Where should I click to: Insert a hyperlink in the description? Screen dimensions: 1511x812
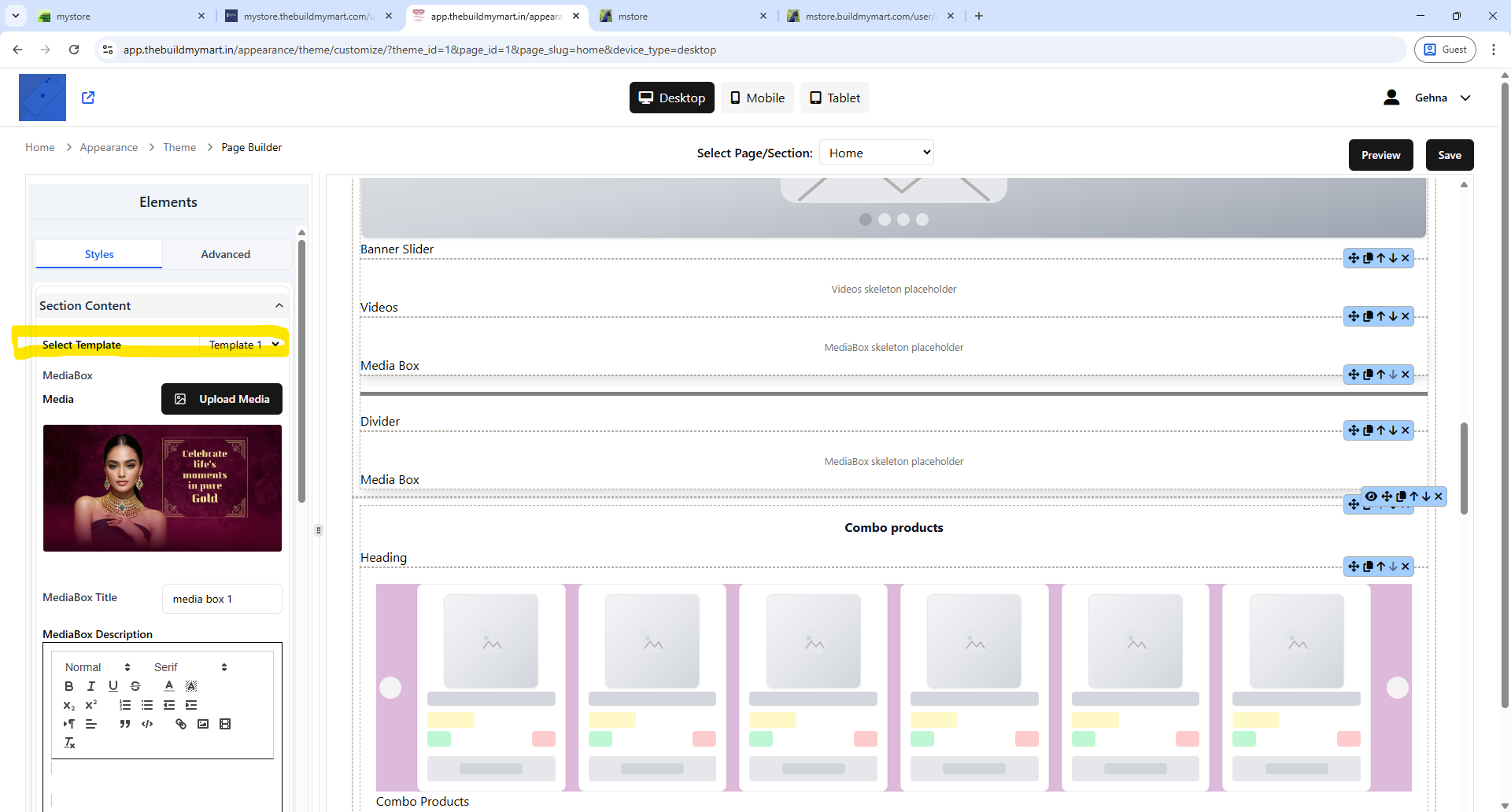[x=181, y=724]
